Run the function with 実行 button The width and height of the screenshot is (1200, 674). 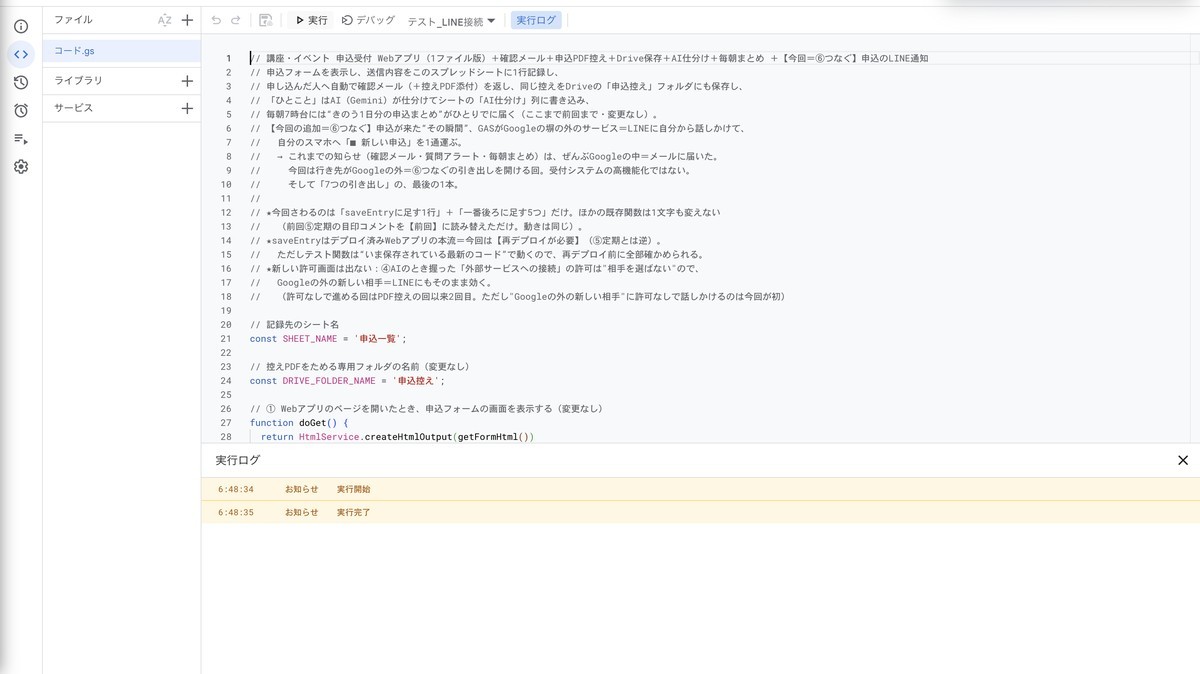point(311,20)
